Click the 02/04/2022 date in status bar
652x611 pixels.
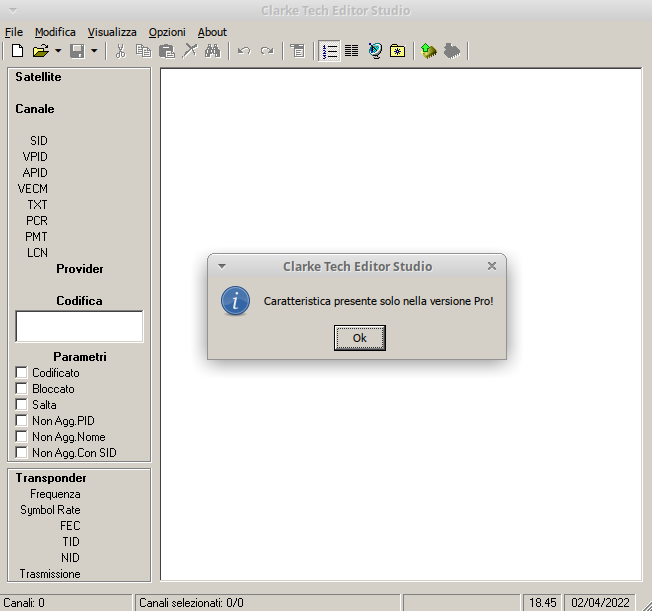pyautogui.click(x=600, y=603)
